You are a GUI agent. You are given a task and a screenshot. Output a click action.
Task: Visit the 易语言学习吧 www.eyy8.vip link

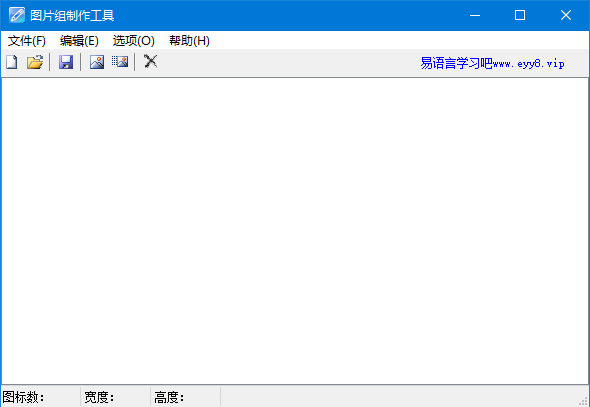(x=492, y=63)
